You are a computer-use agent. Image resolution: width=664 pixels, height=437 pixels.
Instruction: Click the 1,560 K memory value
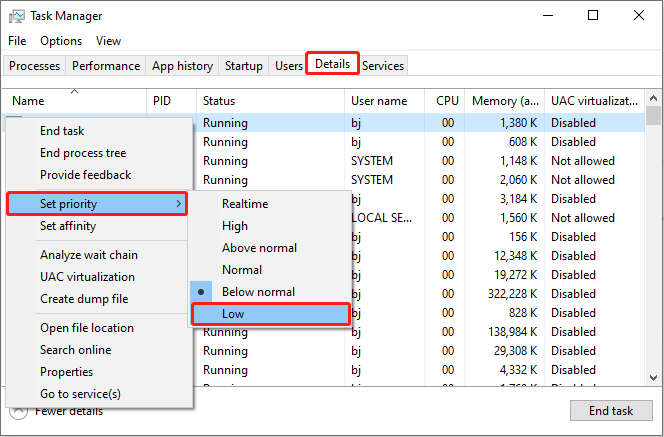pyautogui.click(x=518, y=218)
